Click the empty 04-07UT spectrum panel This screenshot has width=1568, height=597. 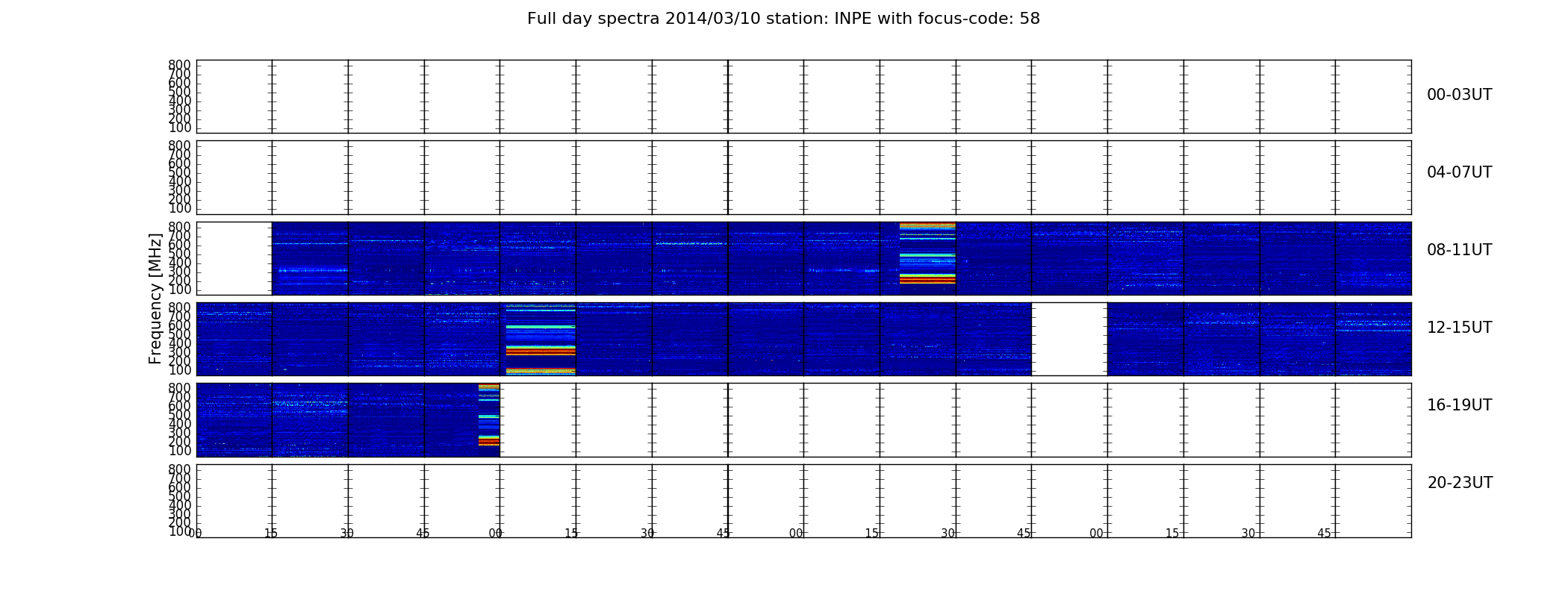[x=804, y=178]
